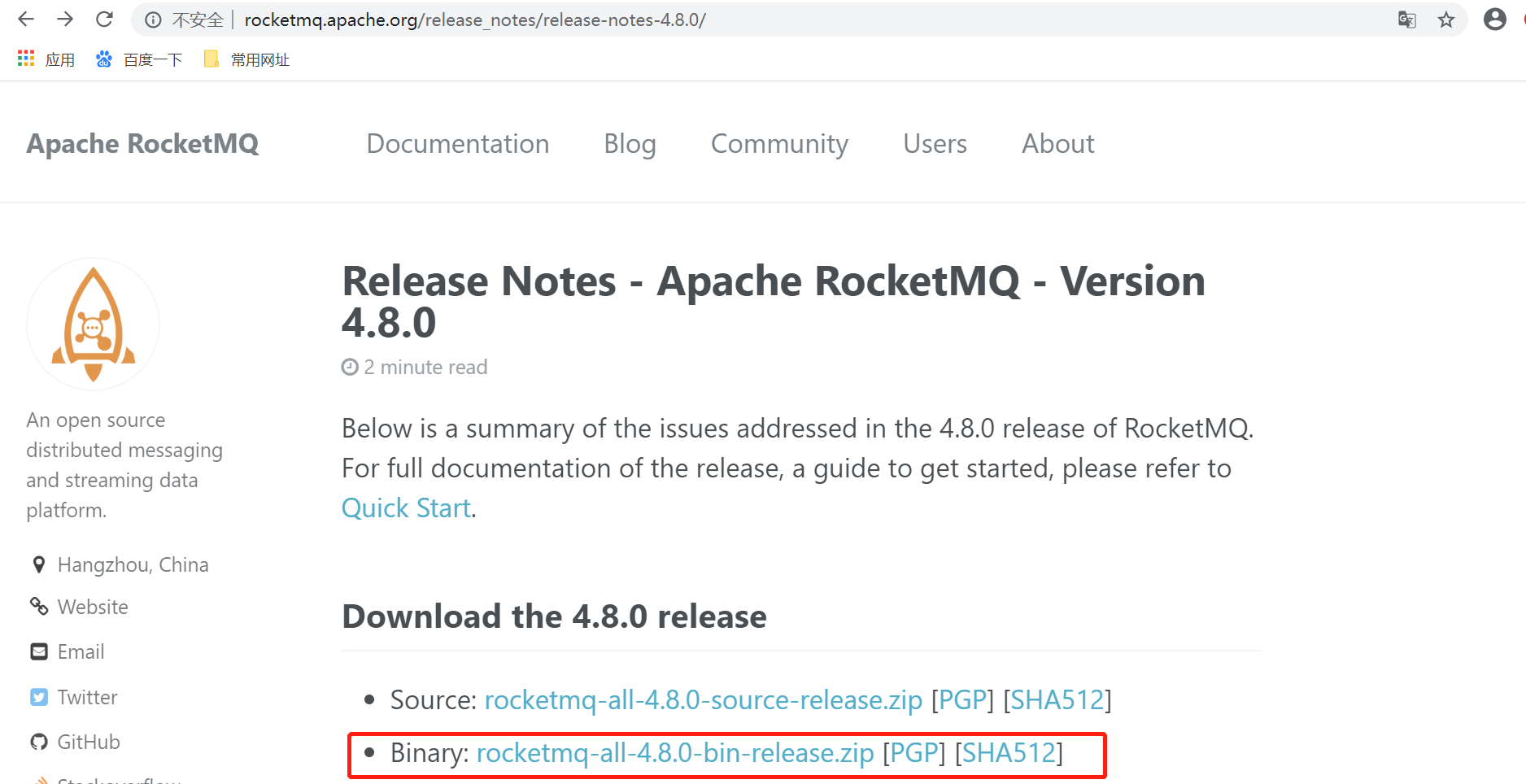This screenshot has height=784, width=1526.
Task: Open Google Translate icon in address bar
Action: point(1406,20)
